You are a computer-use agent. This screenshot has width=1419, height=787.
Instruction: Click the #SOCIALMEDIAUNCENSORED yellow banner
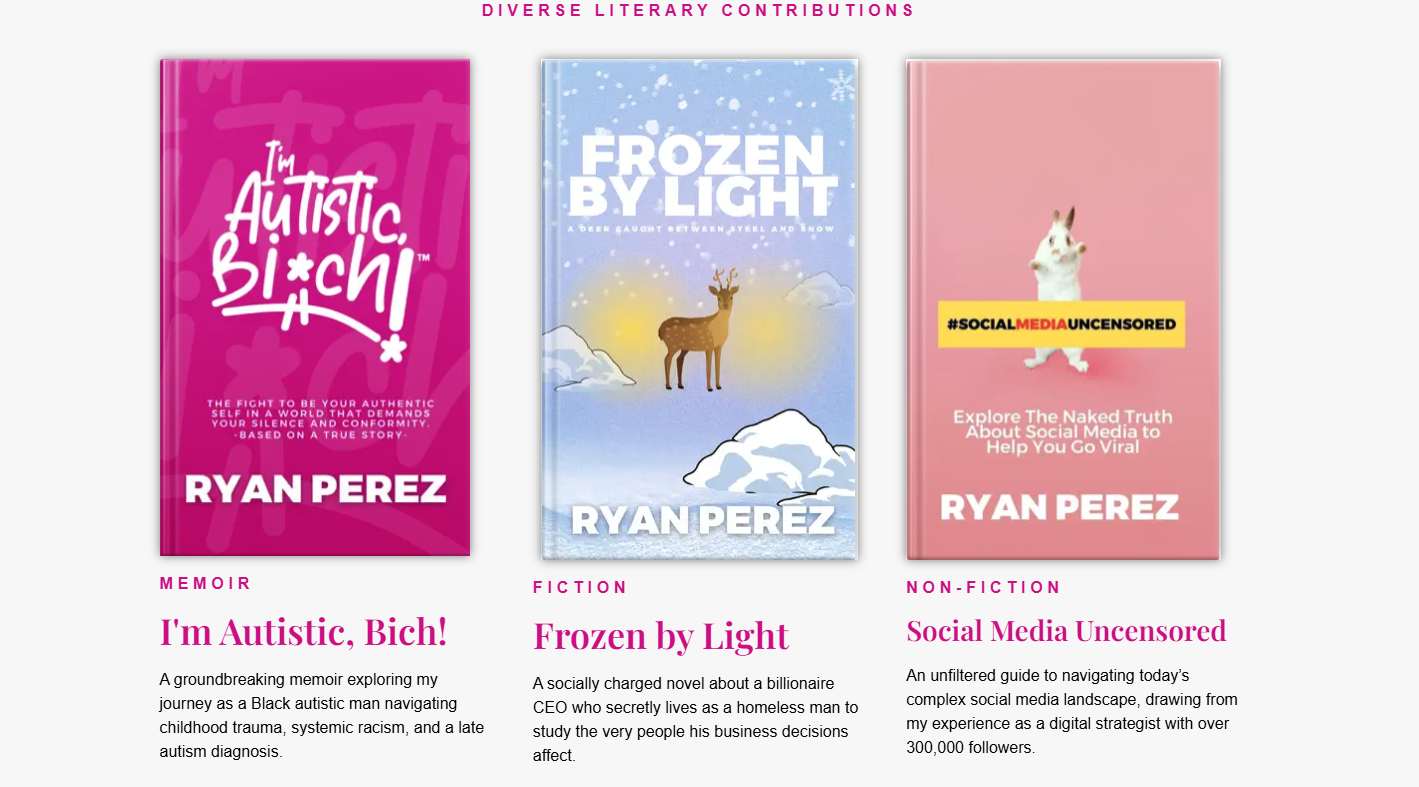[x=1061, y=324]
